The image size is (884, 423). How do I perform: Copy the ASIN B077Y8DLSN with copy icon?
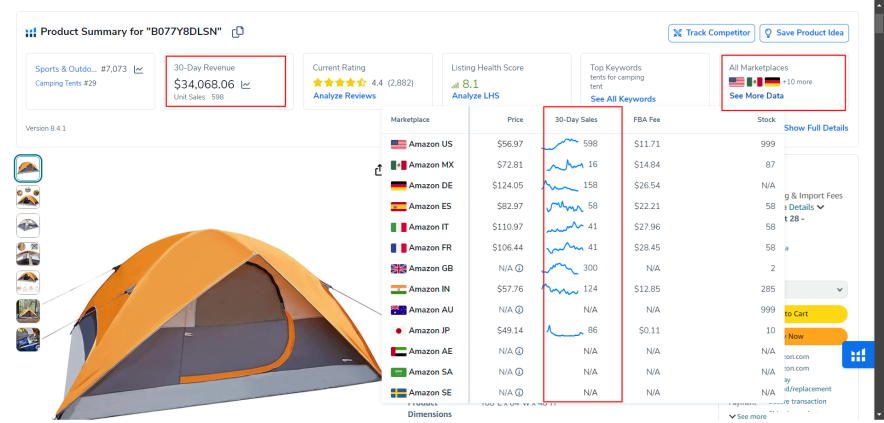click(238, 32)
